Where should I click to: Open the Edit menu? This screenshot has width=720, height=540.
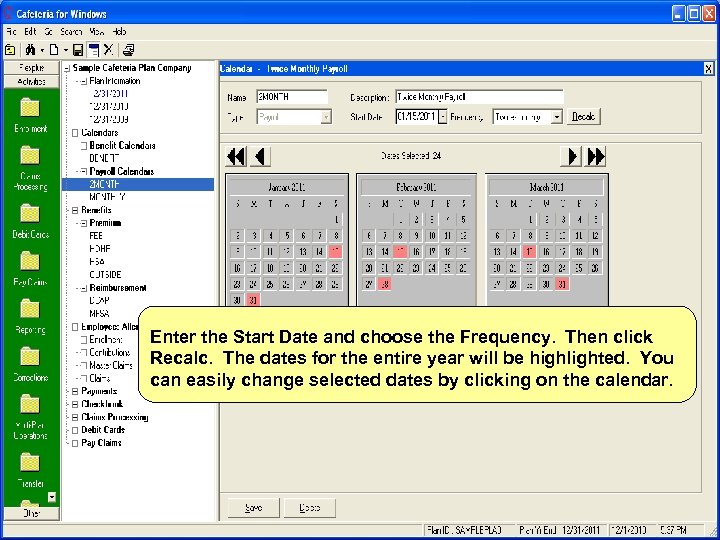30,32
